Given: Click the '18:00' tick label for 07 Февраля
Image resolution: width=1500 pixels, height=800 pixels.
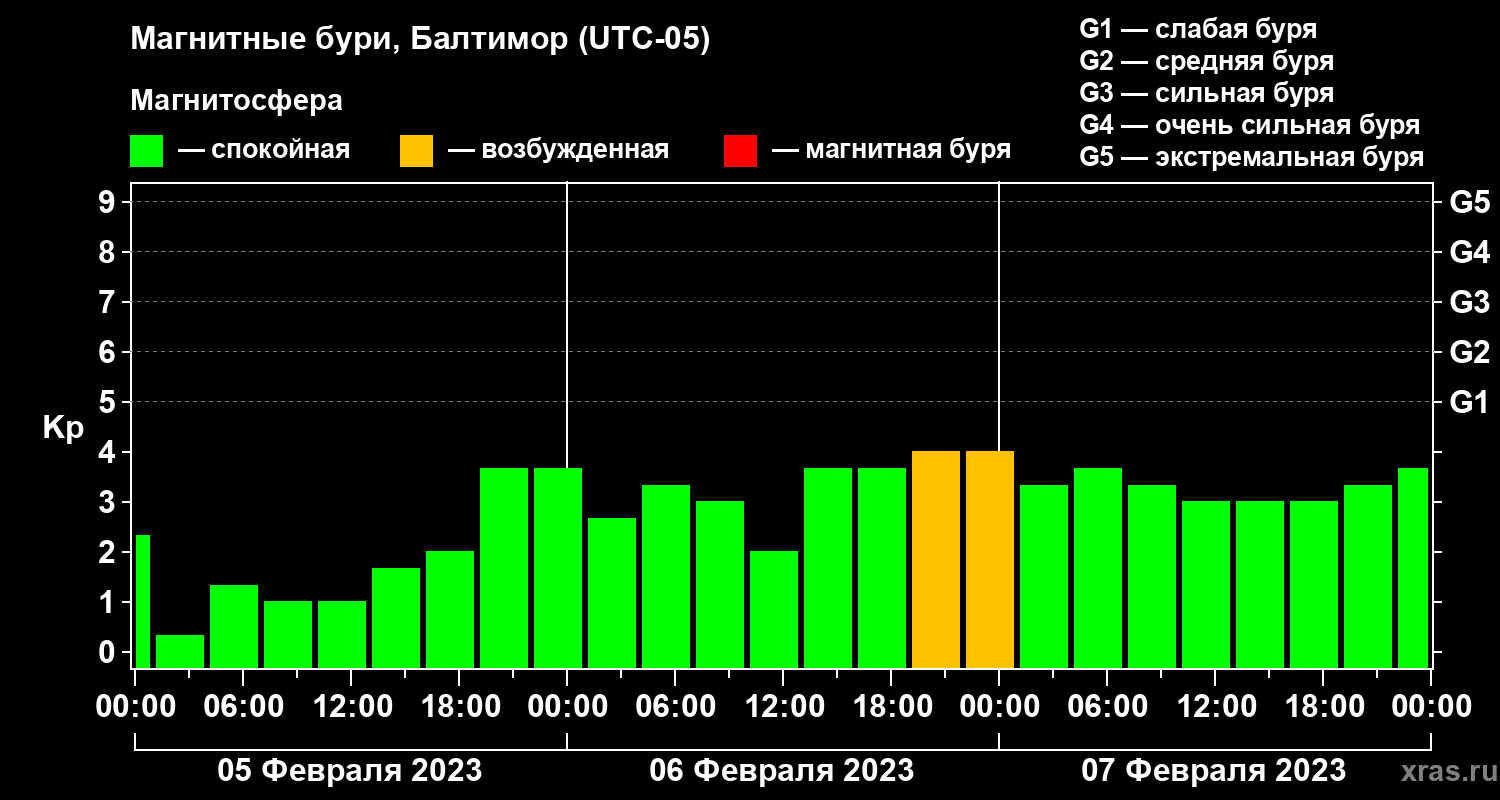Looking at the screenshot, I should (1323, 706).
